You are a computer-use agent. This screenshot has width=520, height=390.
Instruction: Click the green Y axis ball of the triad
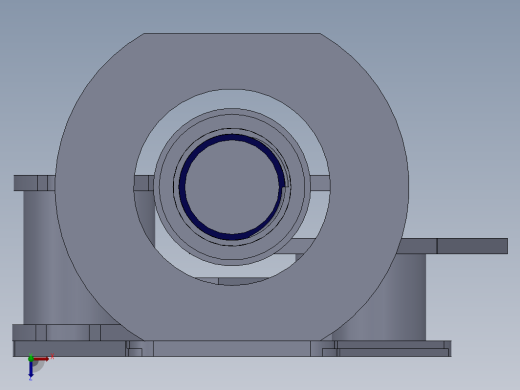tap(31, 359)
